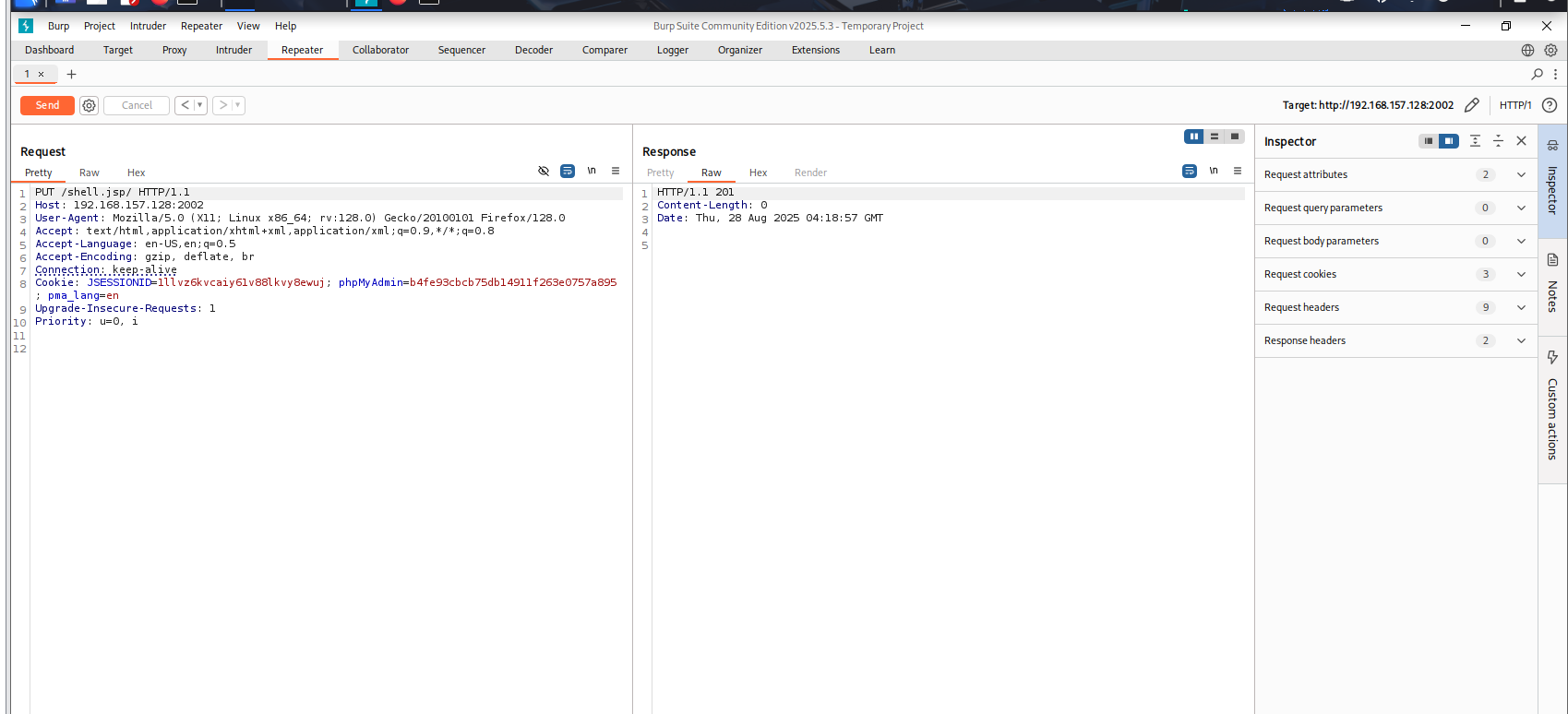Switch to the Collaborator tab
The image size is (1568, 714).
(x=380, y=50)
